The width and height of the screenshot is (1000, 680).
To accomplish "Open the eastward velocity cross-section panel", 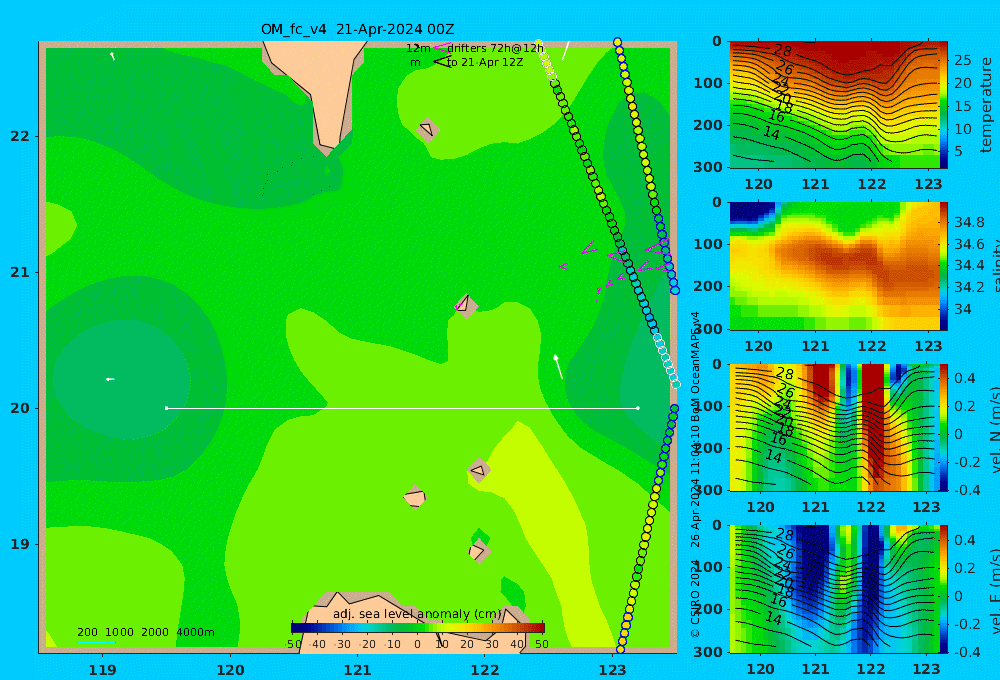I will [834, 589].
